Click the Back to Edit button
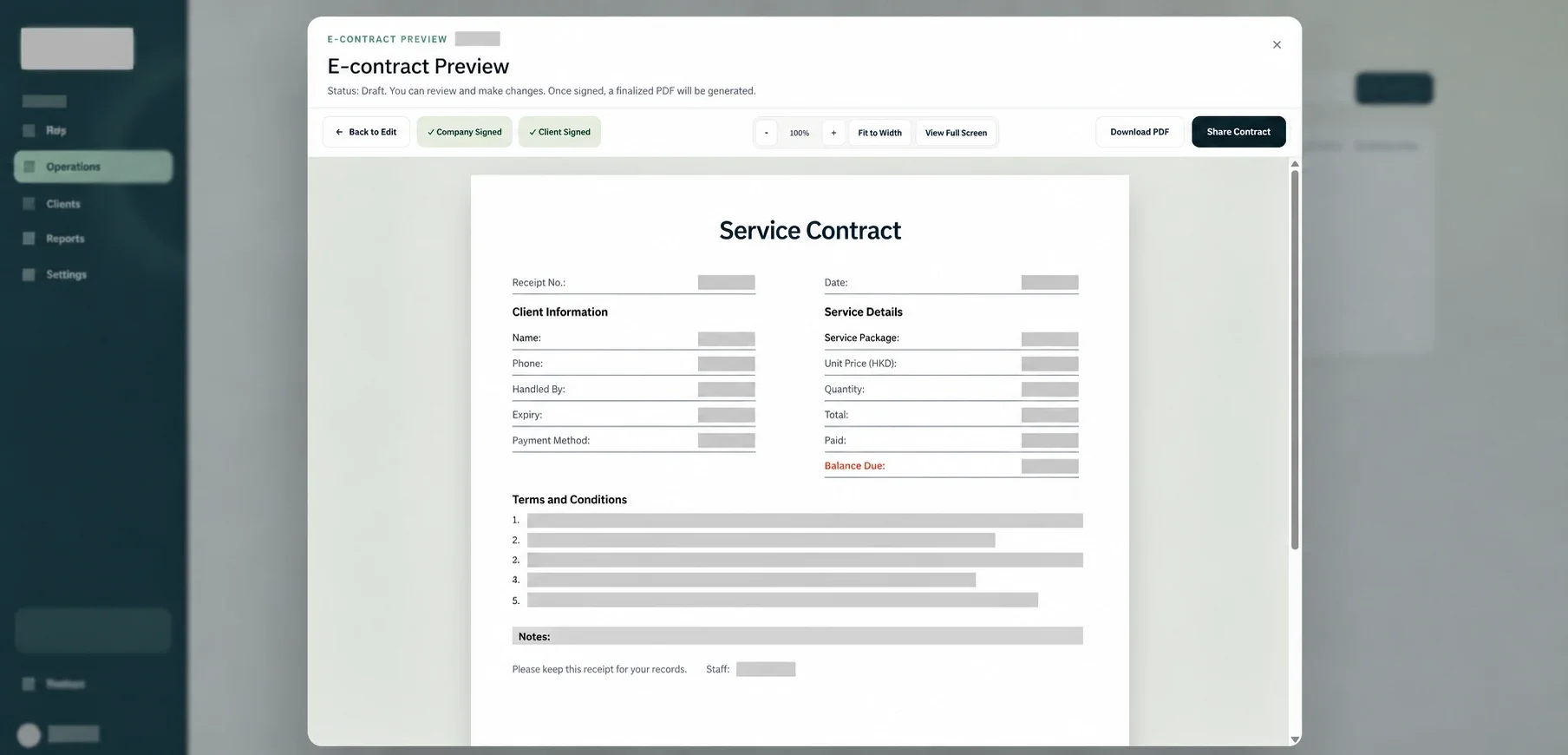Image resolution: width=1568 pixels, height=755 pixels. point(366,132)
